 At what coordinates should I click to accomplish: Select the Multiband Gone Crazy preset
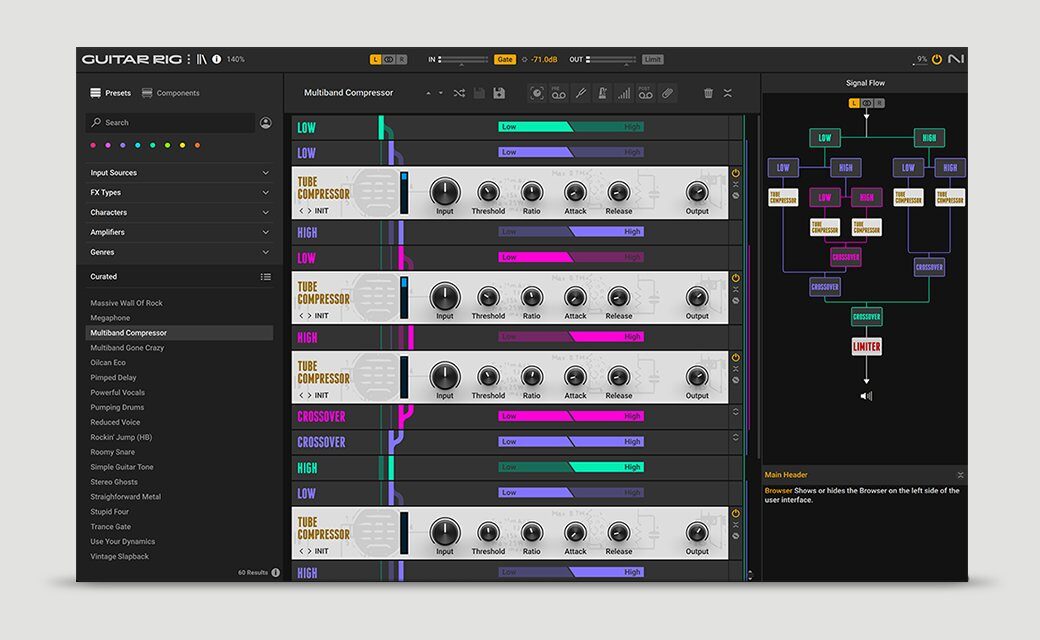127,348
